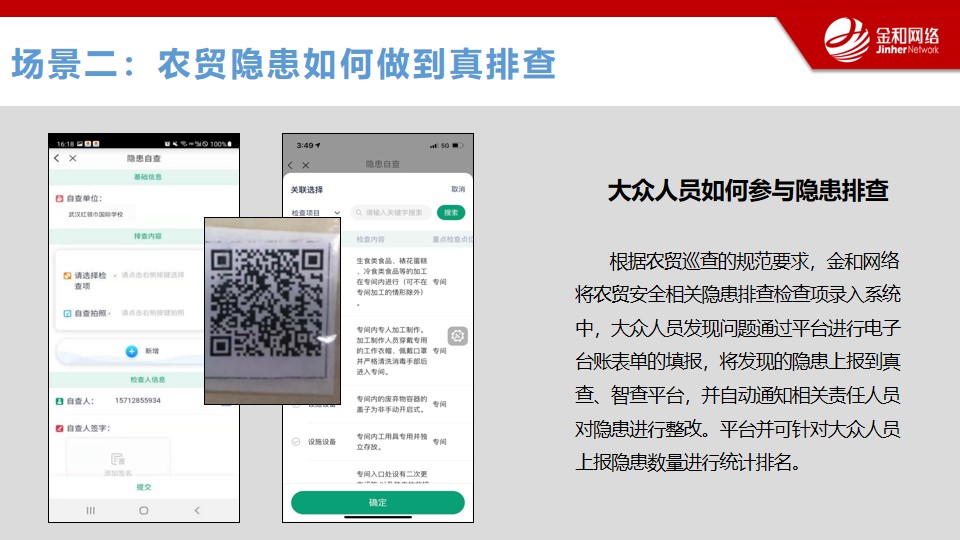Screen dimensions: 960x540
Task: Tap floating gray gear icon on right phone
Action: (x=457, y=336)
